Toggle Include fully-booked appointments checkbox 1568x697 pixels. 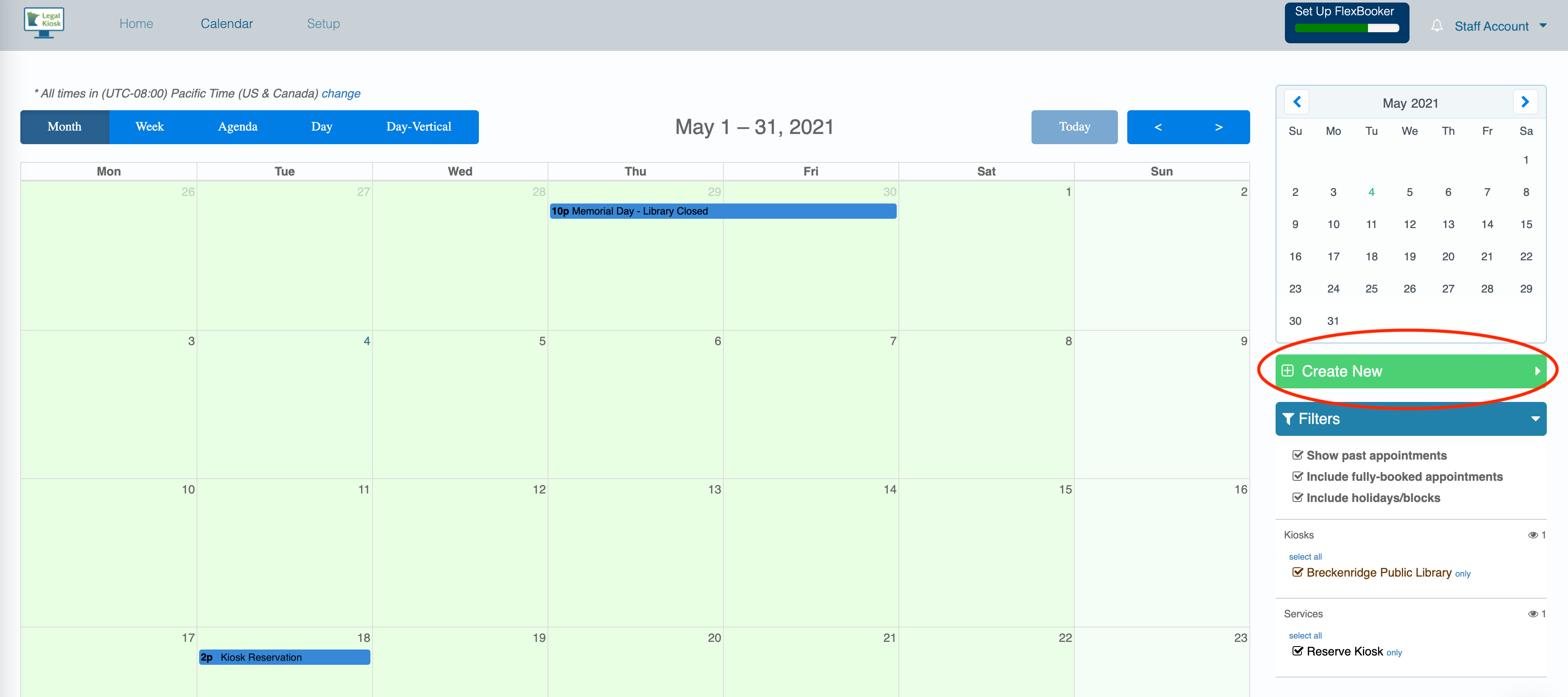click(x=1297, y=477)
